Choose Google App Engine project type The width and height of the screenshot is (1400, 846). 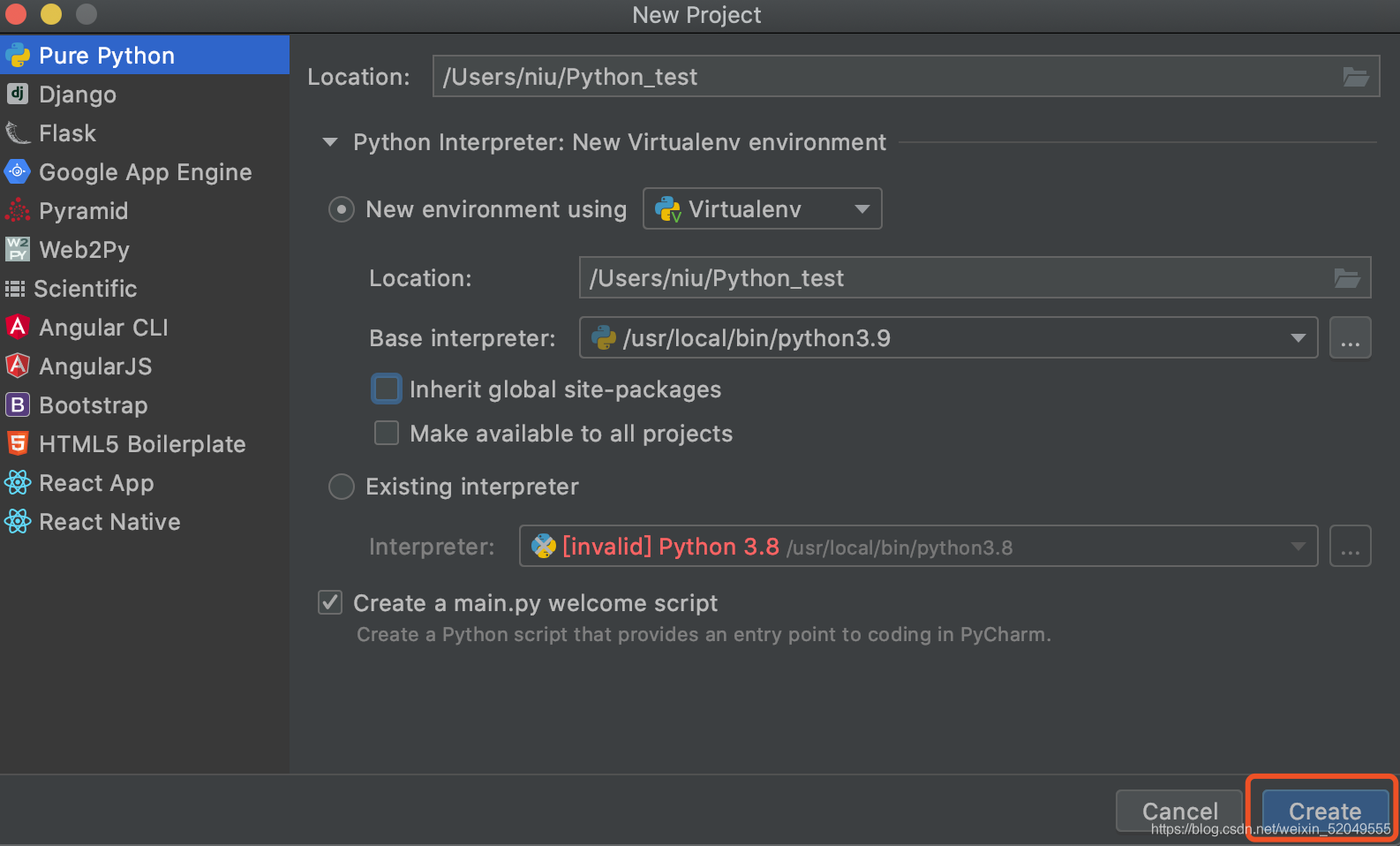click(x=145, y=171)
